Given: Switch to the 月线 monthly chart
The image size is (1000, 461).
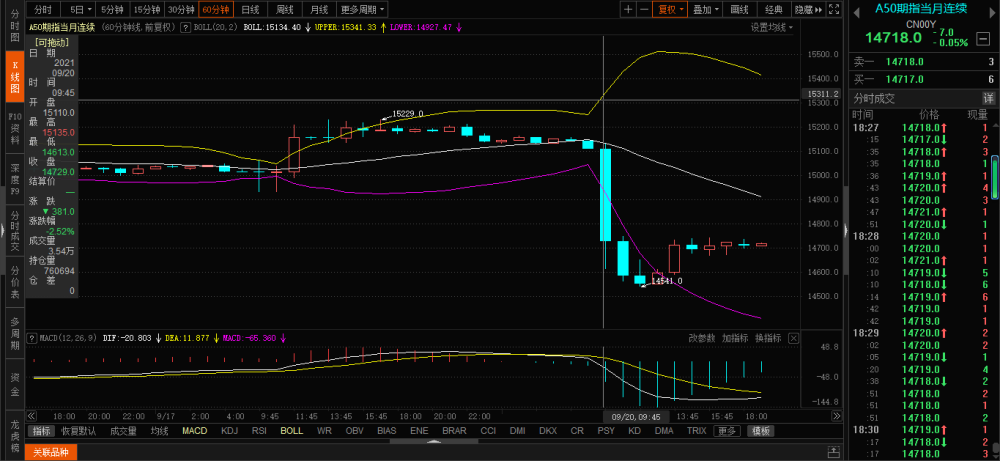Looking at the screenshot, I should 319,10.
